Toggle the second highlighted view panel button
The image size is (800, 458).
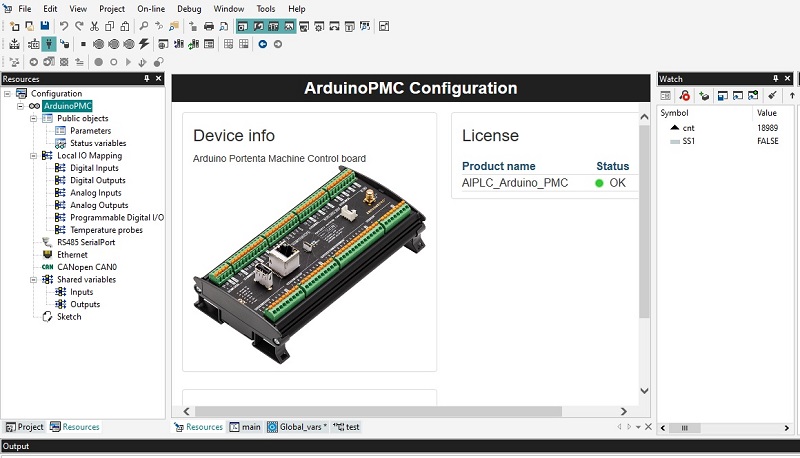(x=259, y=27)
